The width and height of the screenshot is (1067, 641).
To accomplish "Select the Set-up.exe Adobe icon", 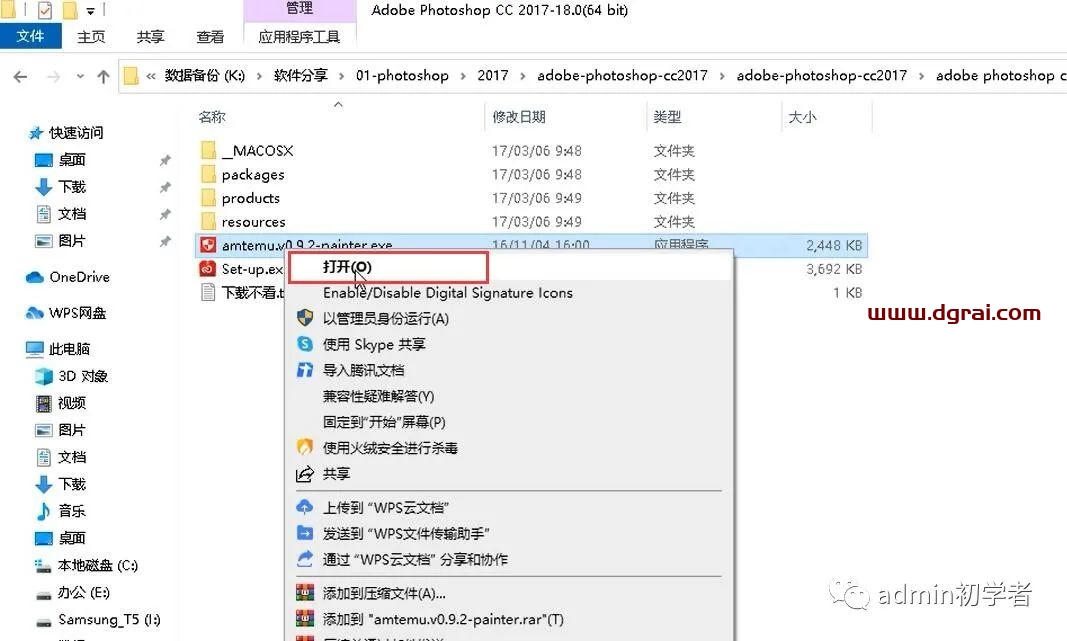I will coord(208,269).
